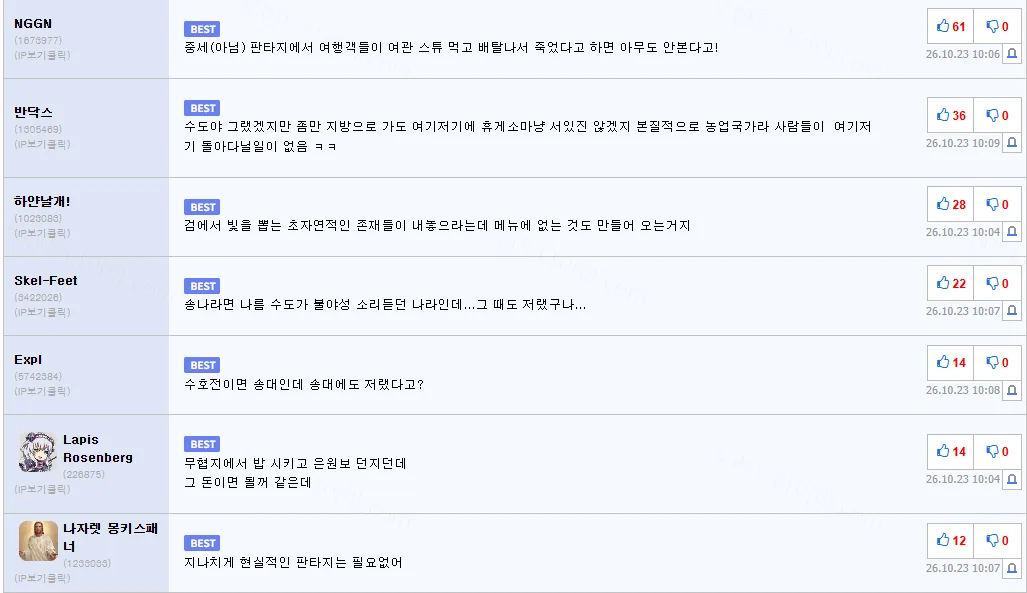The image size is (1027, 593).
Task: Click IP보기클릭 under 반닥스
Action: (42, 144)
